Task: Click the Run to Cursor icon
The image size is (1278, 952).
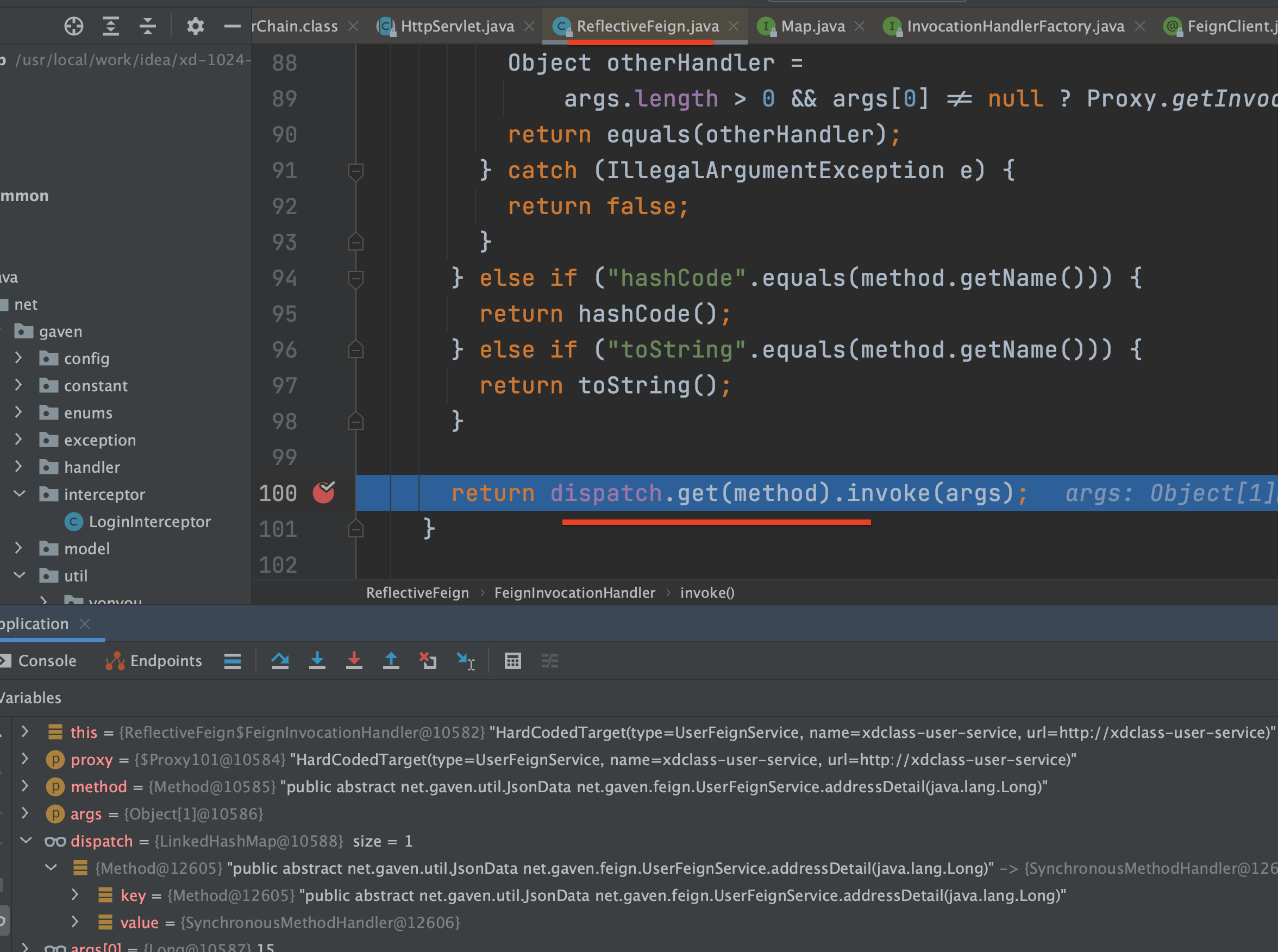Action: (465, 660)
